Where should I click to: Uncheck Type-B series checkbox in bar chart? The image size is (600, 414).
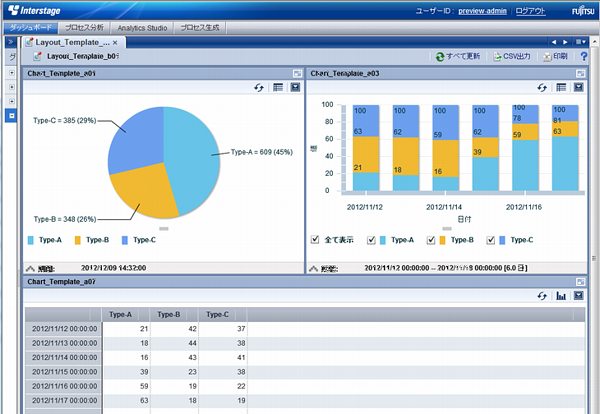[x=432, y=240]
